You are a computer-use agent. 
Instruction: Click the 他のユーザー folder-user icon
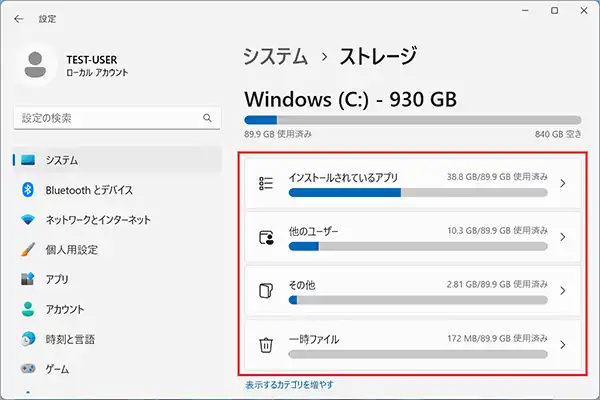[266, 237]
